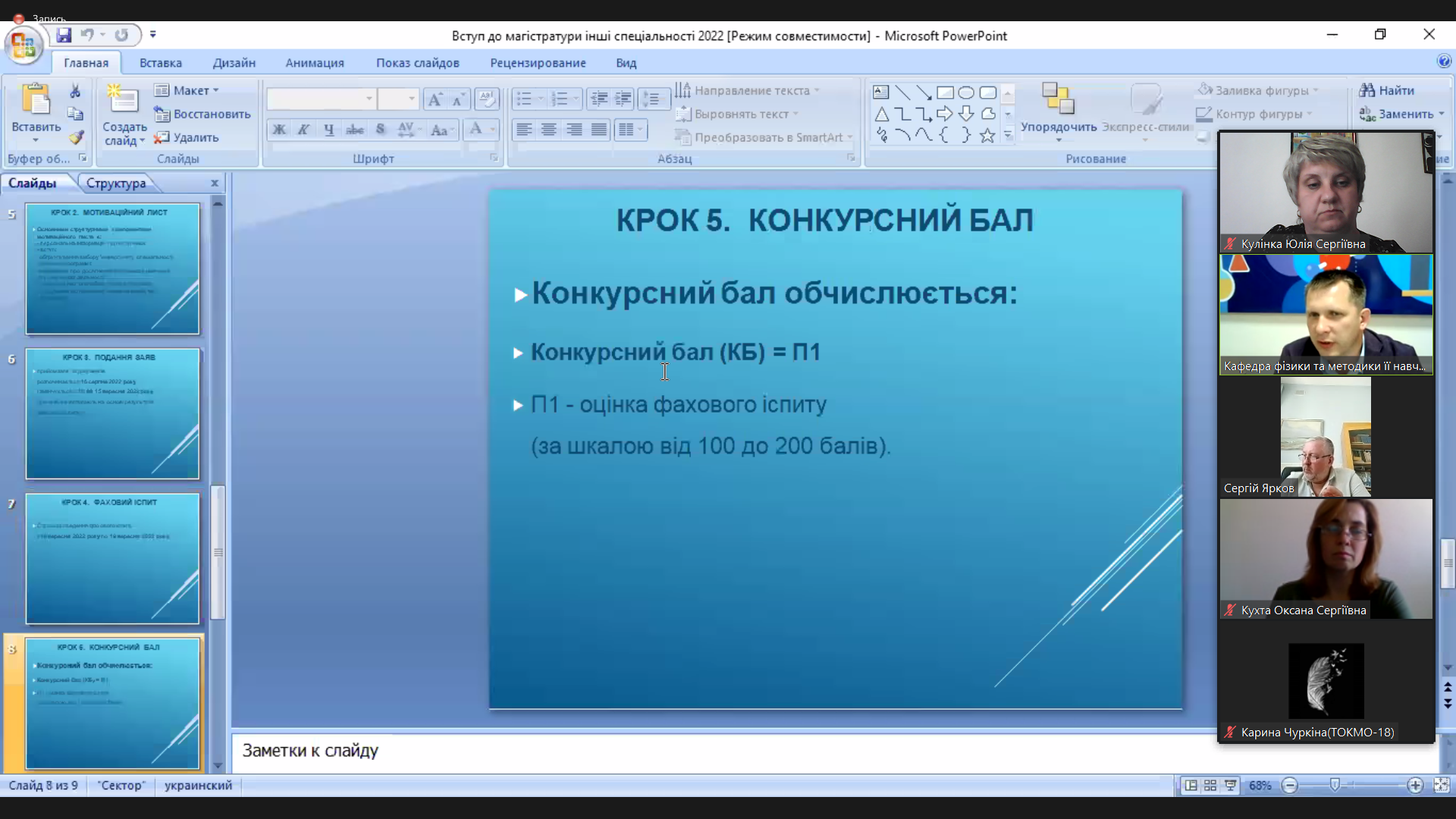Switch to Slide Sorter view

(1210, 786)
